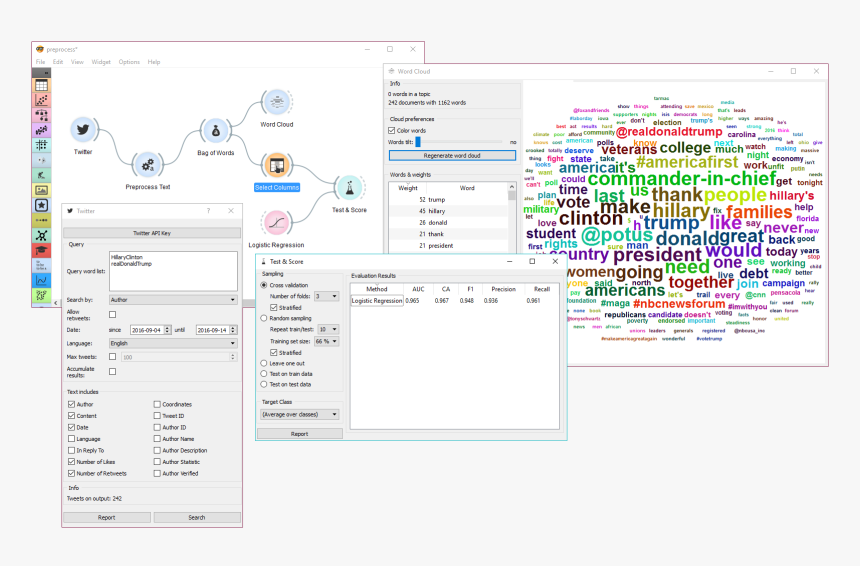Select the Test & Score widget node
Image resolution: width=860 pixels, height=566 pixels.
[x=349, y=188]
